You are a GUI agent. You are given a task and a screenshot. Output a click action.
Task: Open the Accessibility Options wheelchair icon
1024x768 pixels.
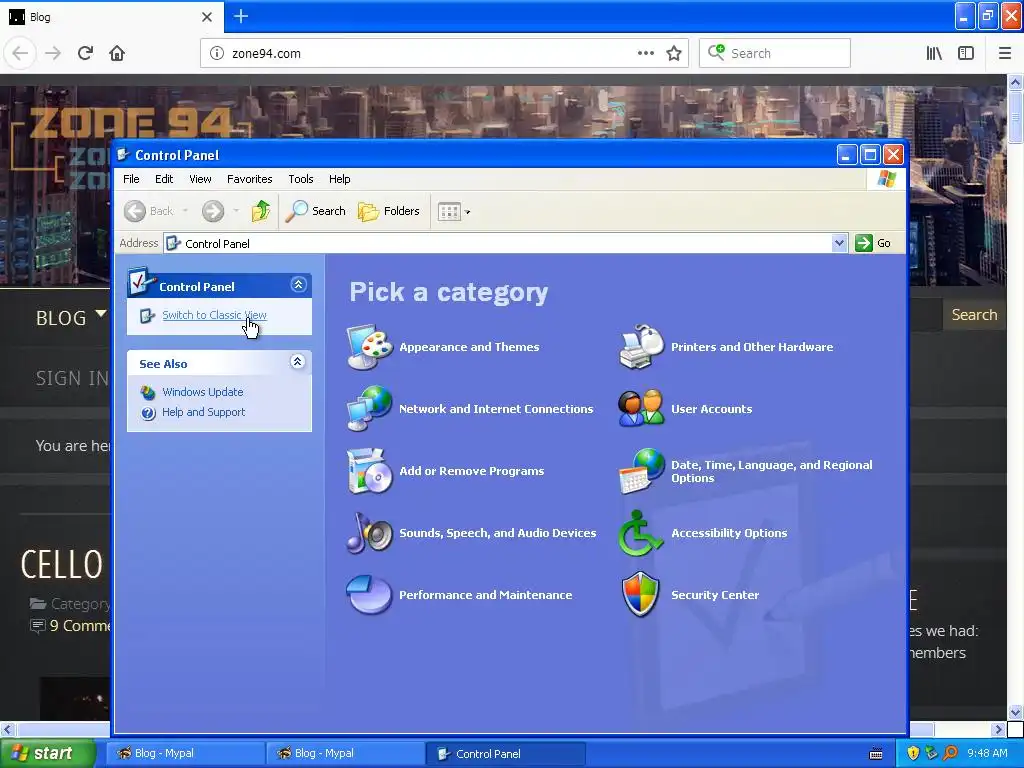(x=640, y=533)
